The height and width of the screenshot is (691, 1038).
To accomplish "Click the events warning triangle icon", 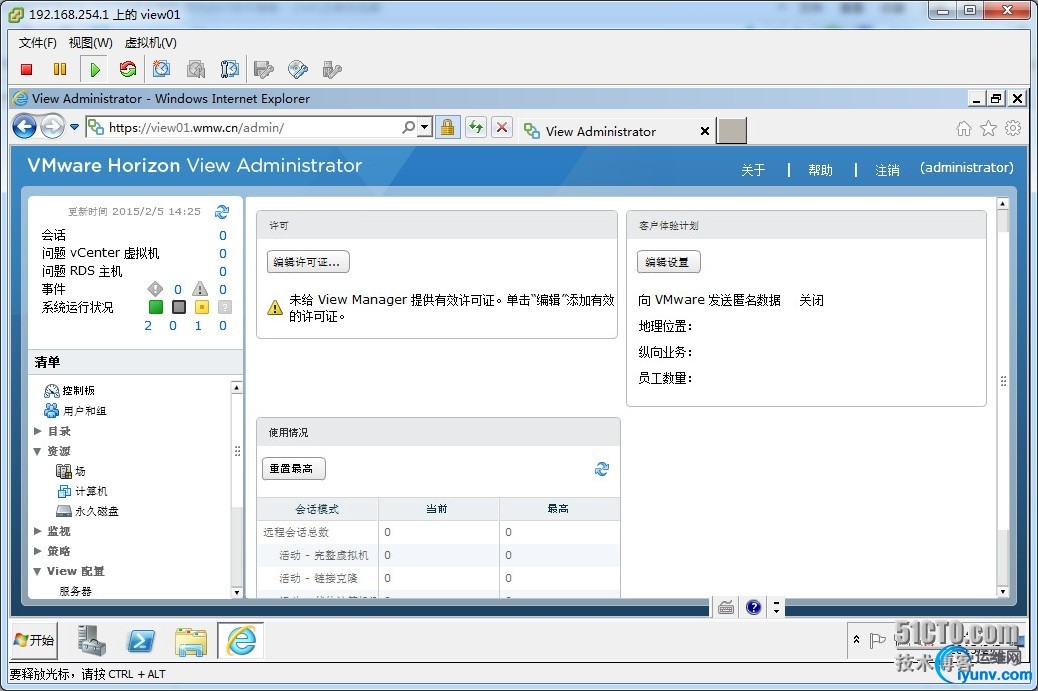I will (200, 289).
